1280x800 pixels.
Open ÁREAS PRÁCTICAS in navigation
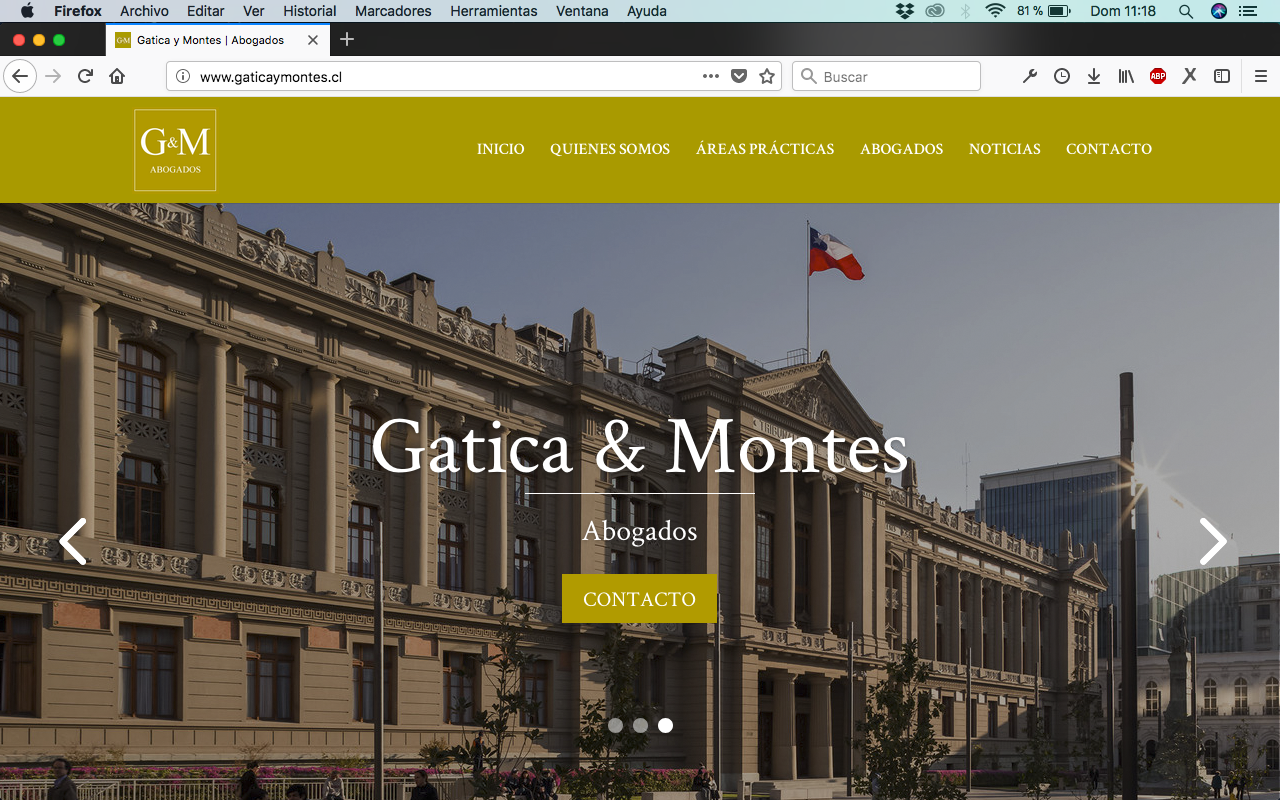tap(765, 149)
